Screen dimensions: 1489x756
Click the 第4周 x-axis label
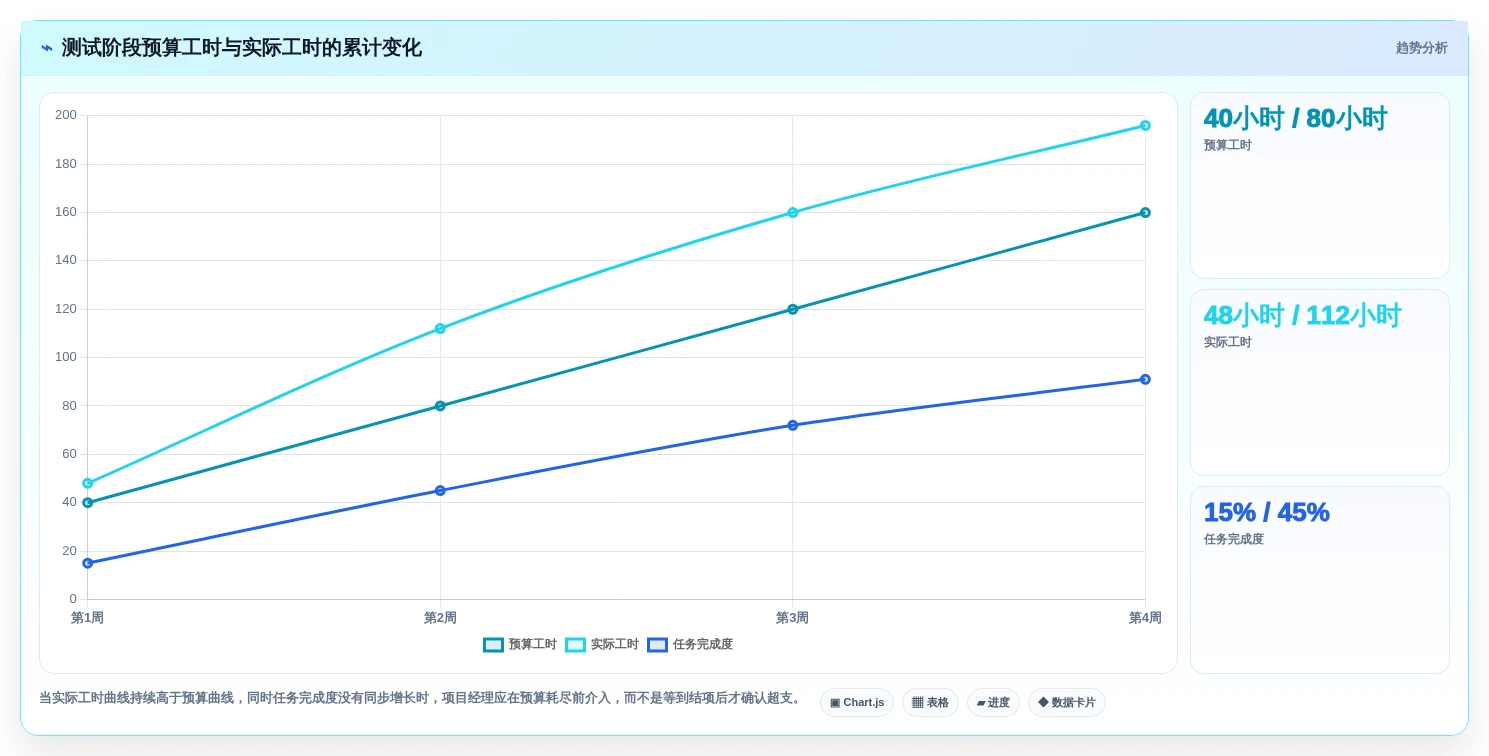[1145, 619]
